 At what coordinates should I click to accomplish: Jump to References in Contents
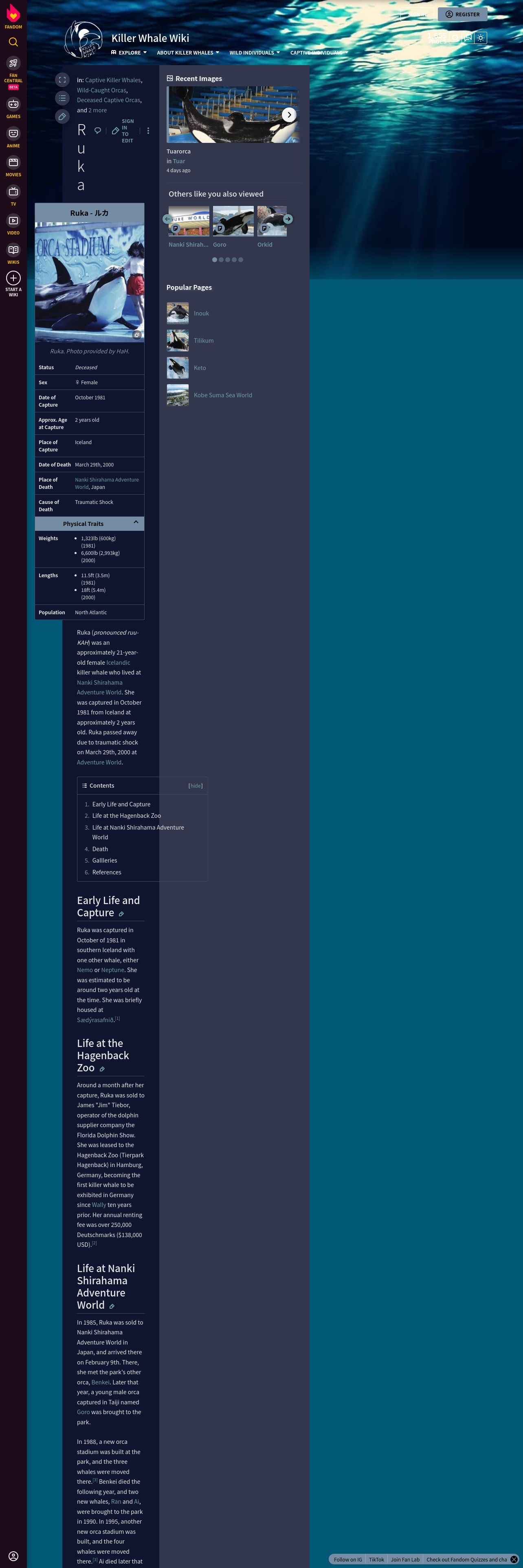107,872
